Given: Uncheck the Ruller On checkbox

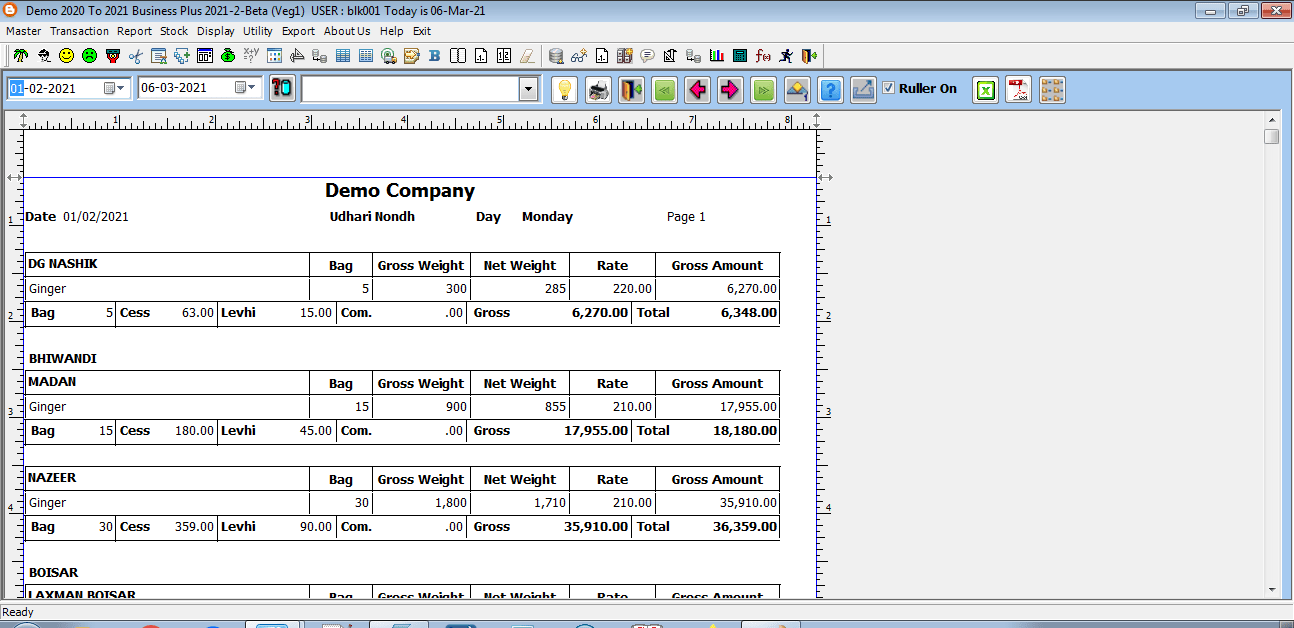Looking at the screenshot, I should click(x=888, y=88).
